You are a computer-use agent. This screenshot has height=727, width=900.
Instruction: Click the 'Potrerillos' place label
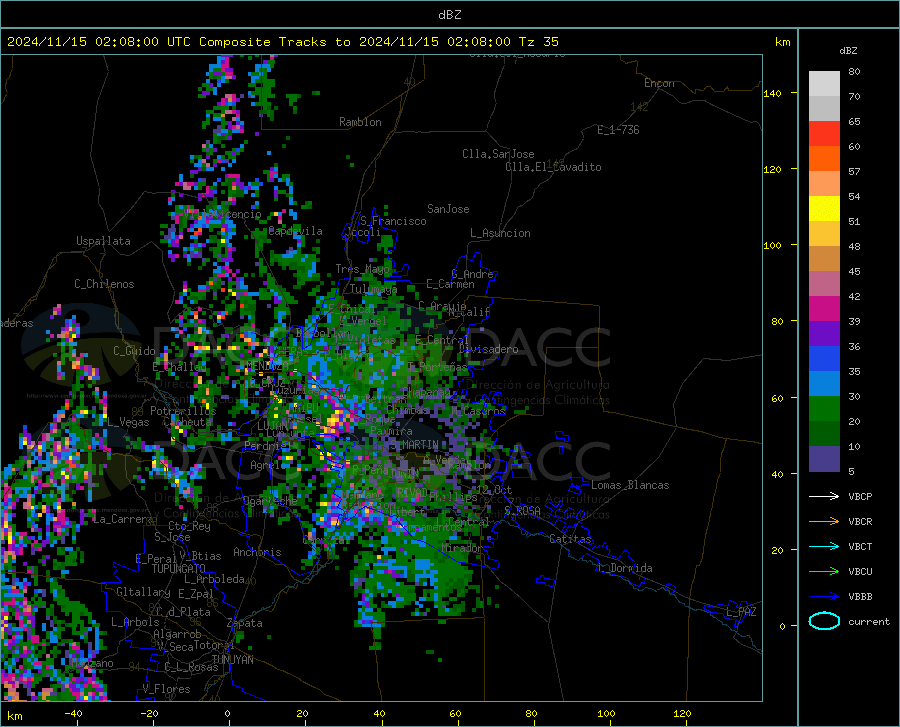(x=183, y=411)
